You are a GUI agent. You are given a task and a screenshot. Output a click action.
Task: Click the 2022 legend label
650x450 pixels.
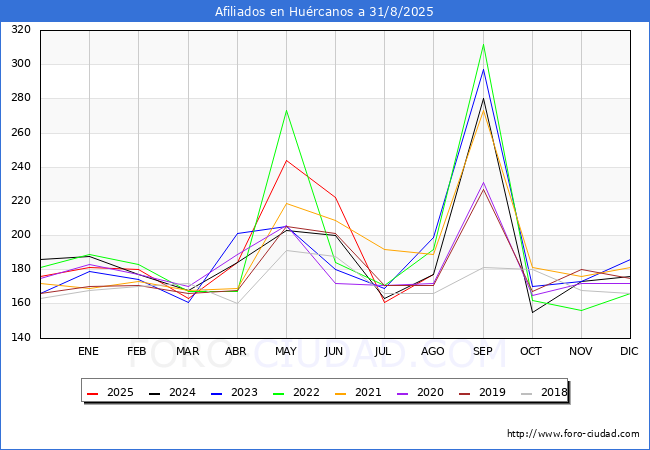(x=306, y=392)
